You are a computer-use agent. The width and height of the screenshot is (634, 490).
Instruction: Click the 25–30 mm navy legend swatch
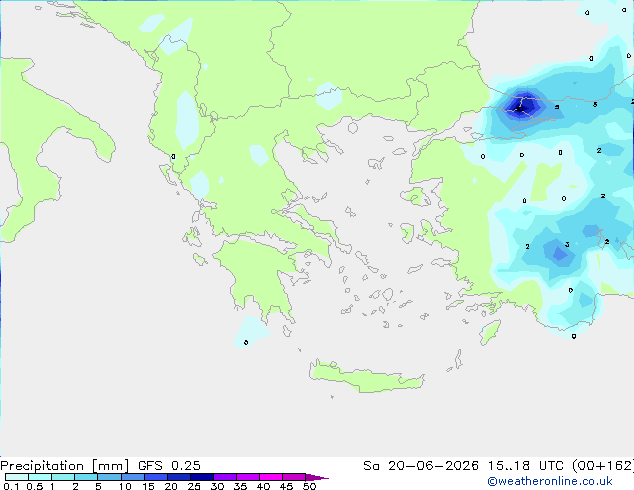202,477
